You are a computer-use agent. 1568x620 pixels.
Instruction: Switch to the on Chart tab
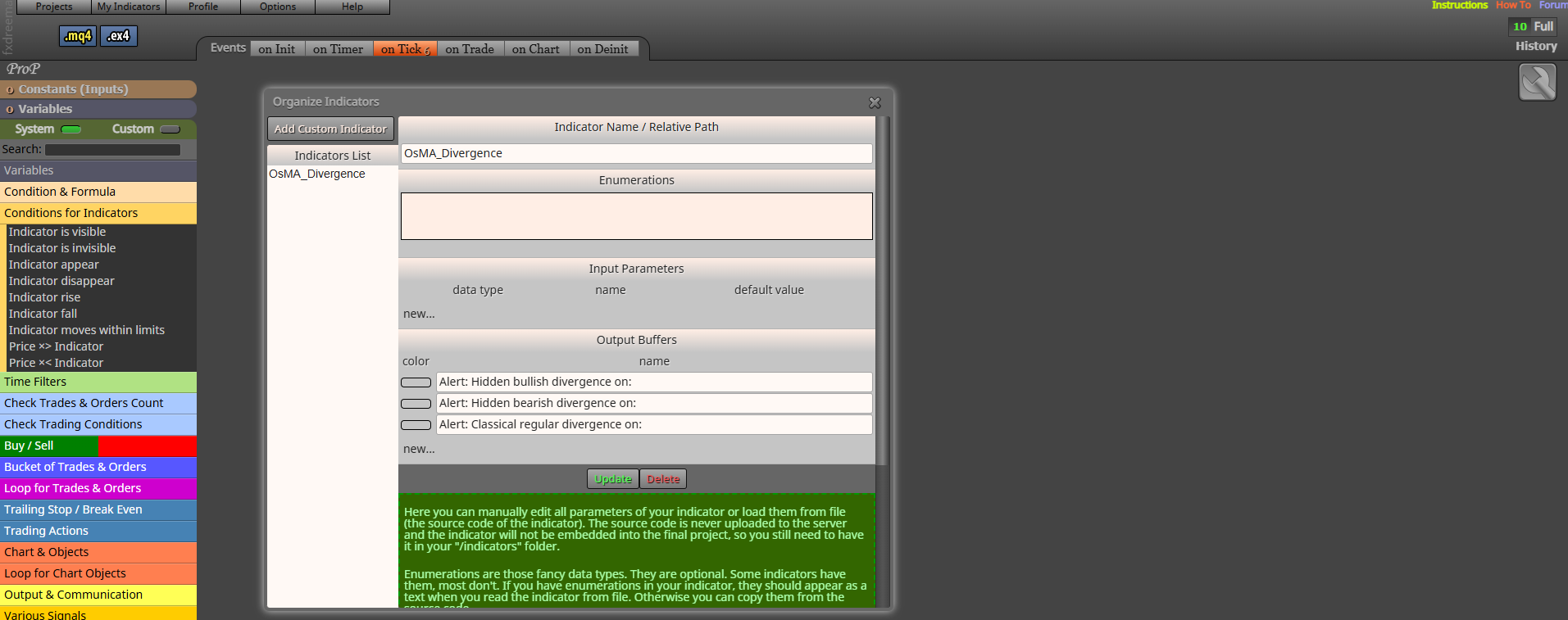(536, 49)
